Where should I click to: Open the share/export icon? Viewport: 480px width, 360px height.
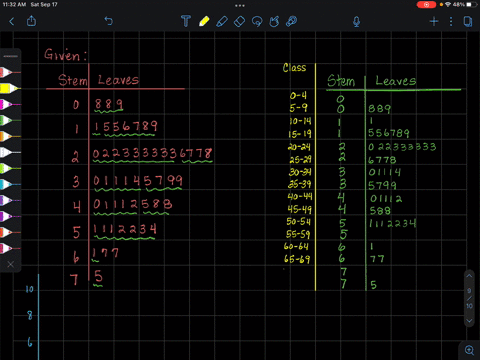click(x=31, y=21)
